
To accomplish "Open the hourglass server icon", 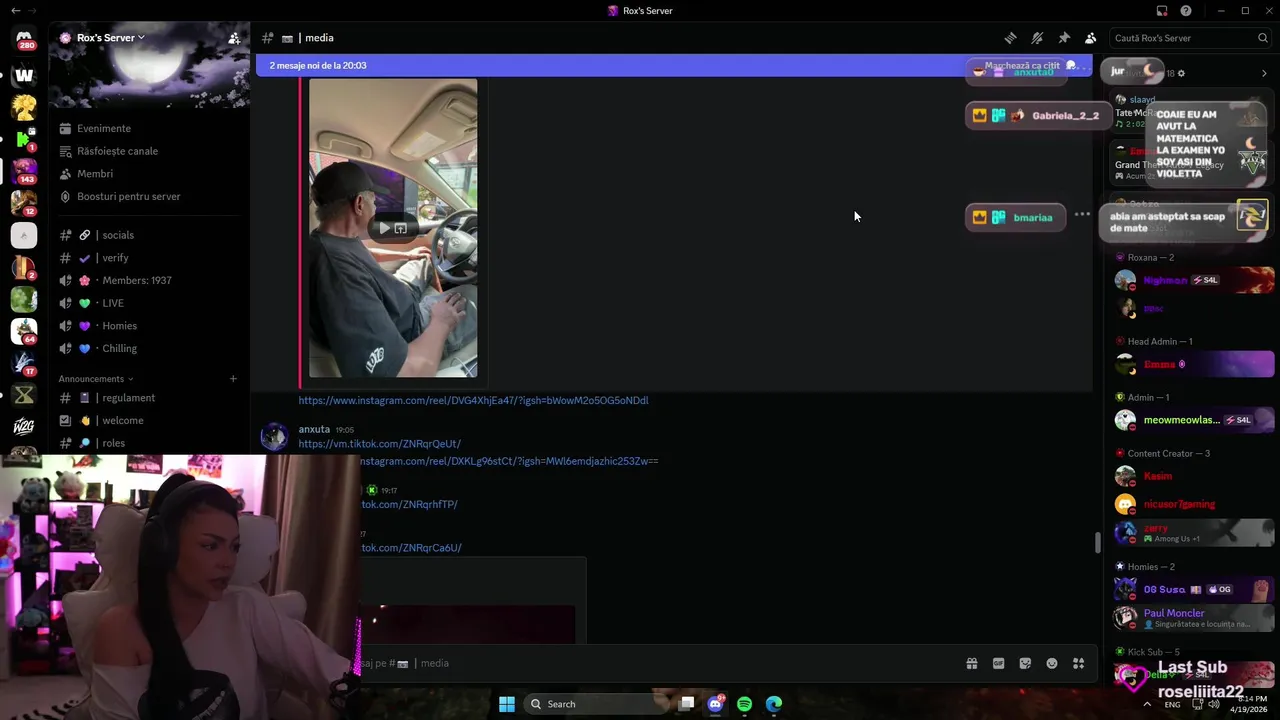I will coord(24,395).
